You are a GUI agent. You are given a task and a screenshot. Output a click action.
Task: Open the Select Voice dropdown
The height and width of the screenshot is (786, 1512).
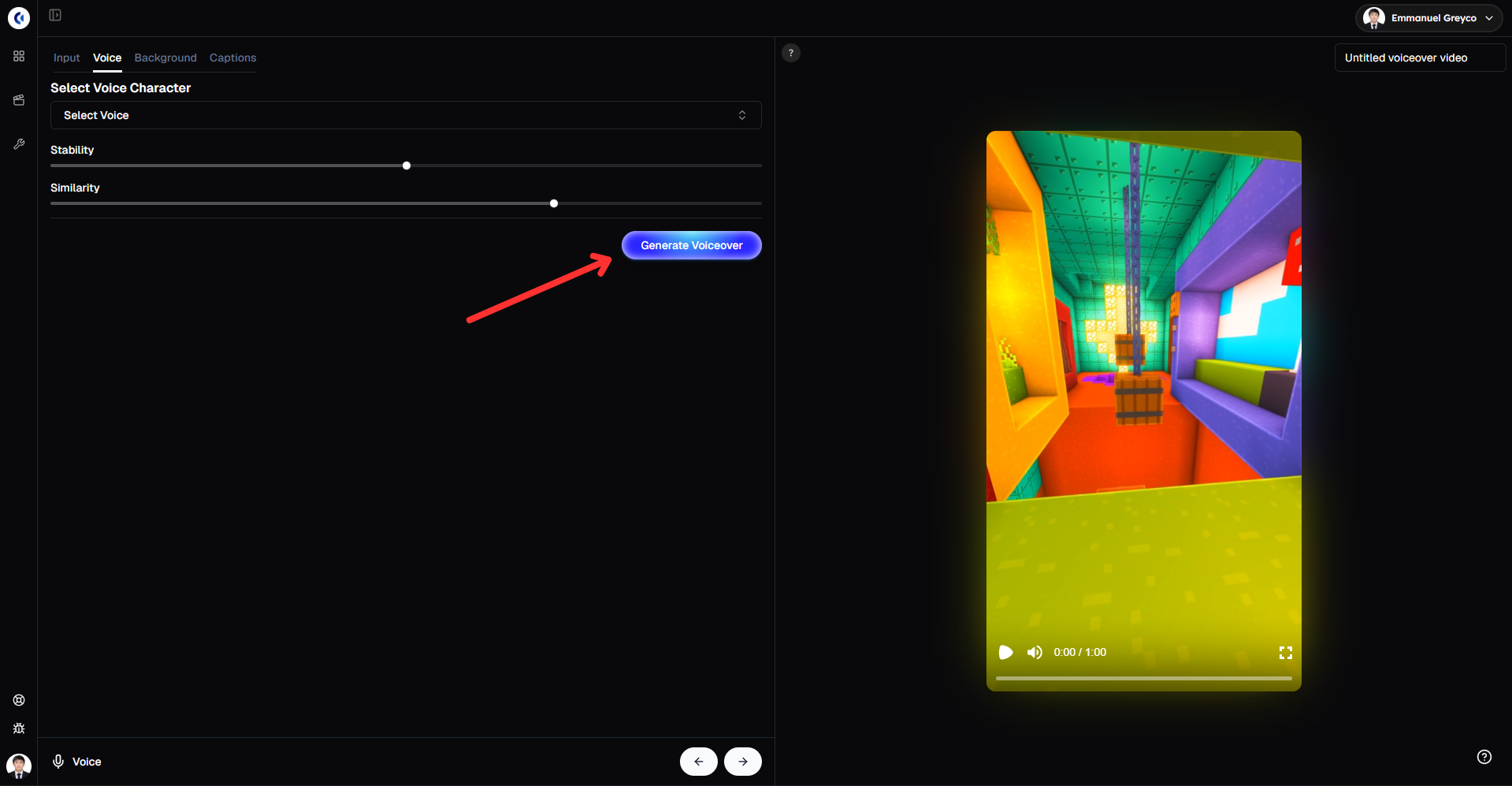[x=406, y=115]
